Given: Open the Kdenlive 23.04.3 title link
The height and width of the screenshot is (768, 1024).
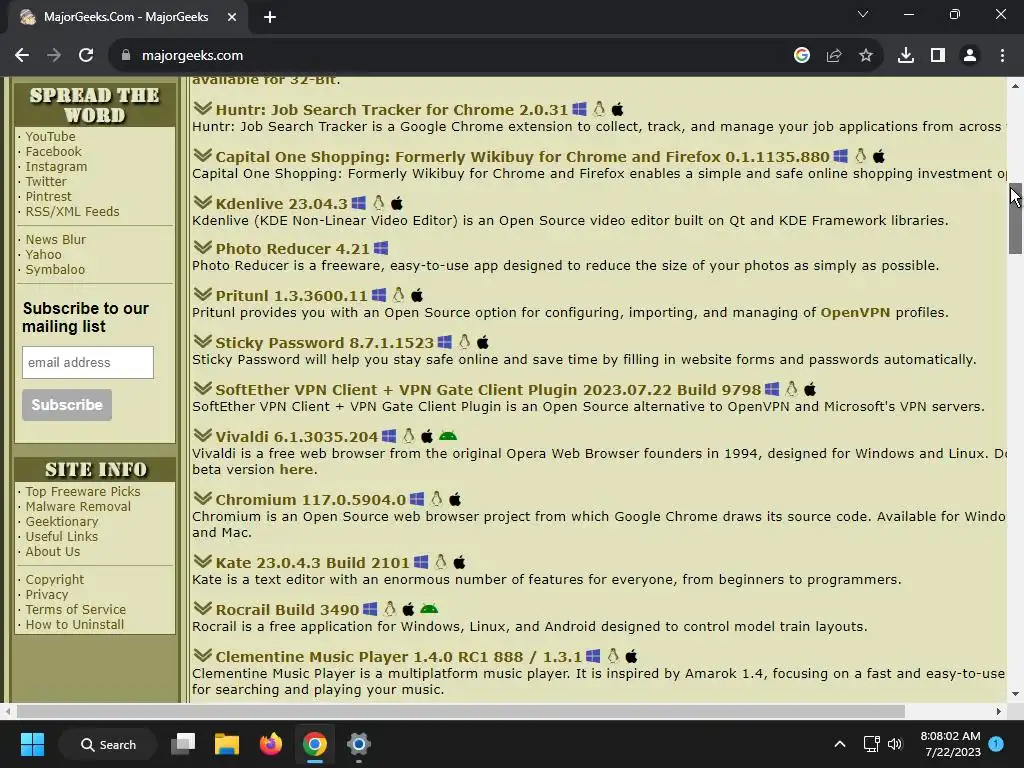Looking at the screenshot, I should click(281, 203).
